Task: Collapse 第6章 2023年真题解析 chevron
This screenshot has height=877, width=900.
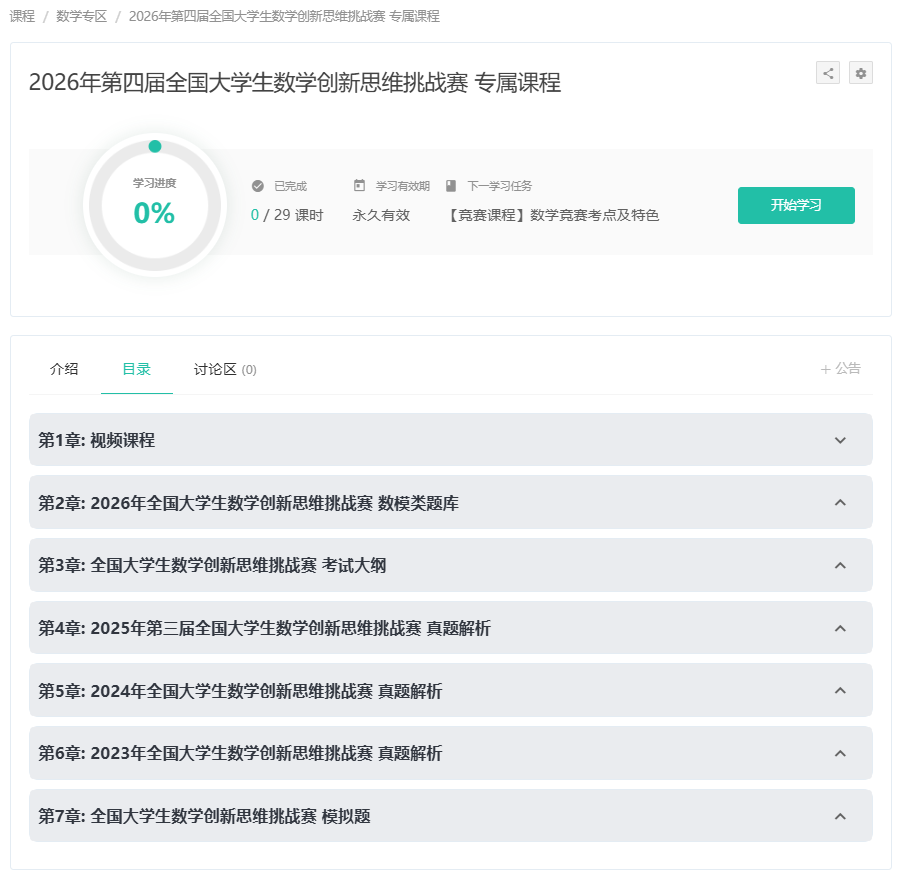Action: 840,754
